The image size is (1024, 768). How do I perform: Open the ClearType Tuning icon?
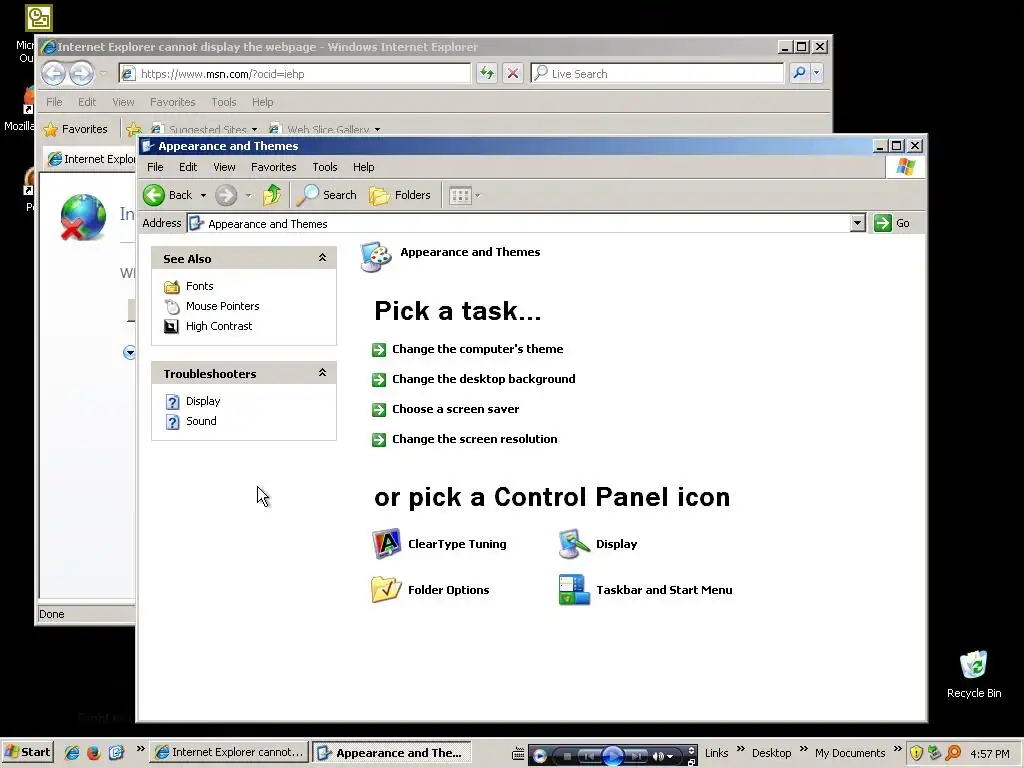[x=387, y=543]
